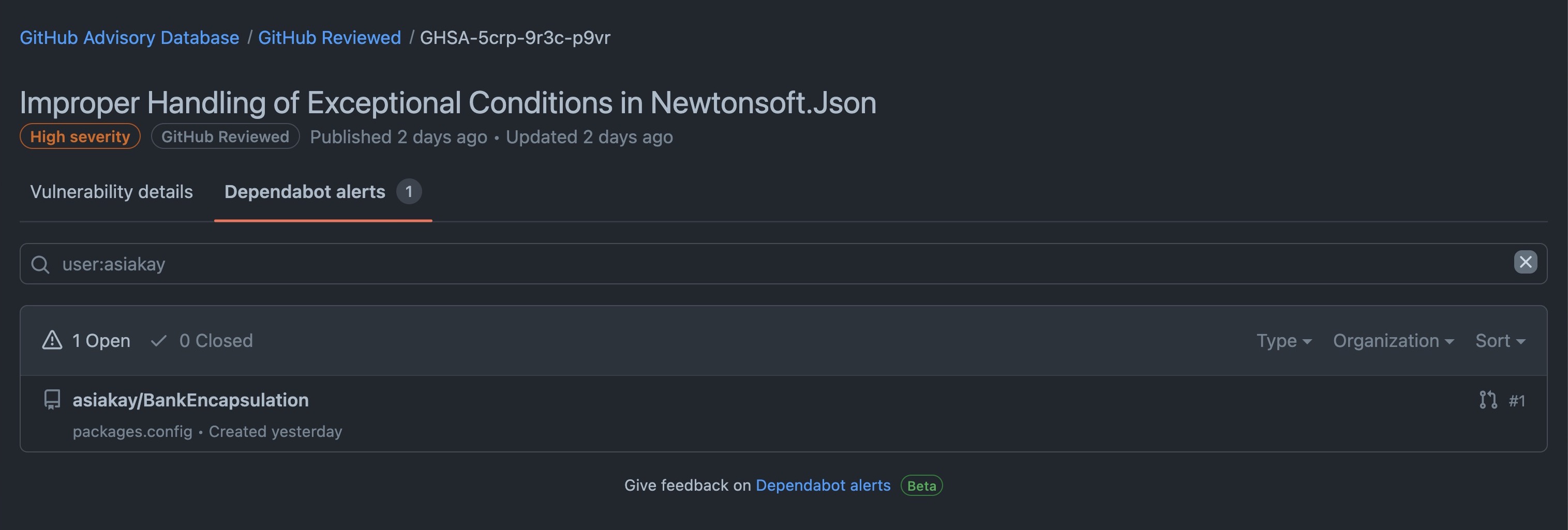Click the search magnifier icon
Viewport: 1568px width, 530px height.
coord(40,264)
